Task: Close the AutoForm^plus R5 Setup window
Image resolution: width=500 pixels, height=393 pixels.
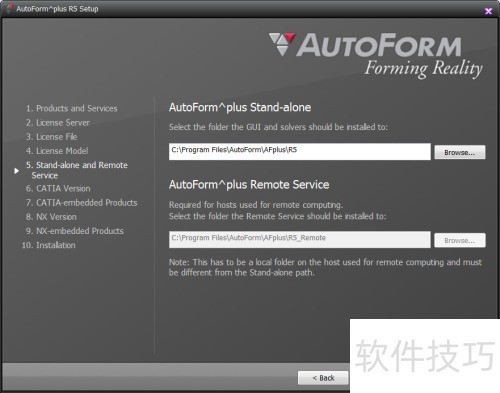Action: click(x=488, y=11)
